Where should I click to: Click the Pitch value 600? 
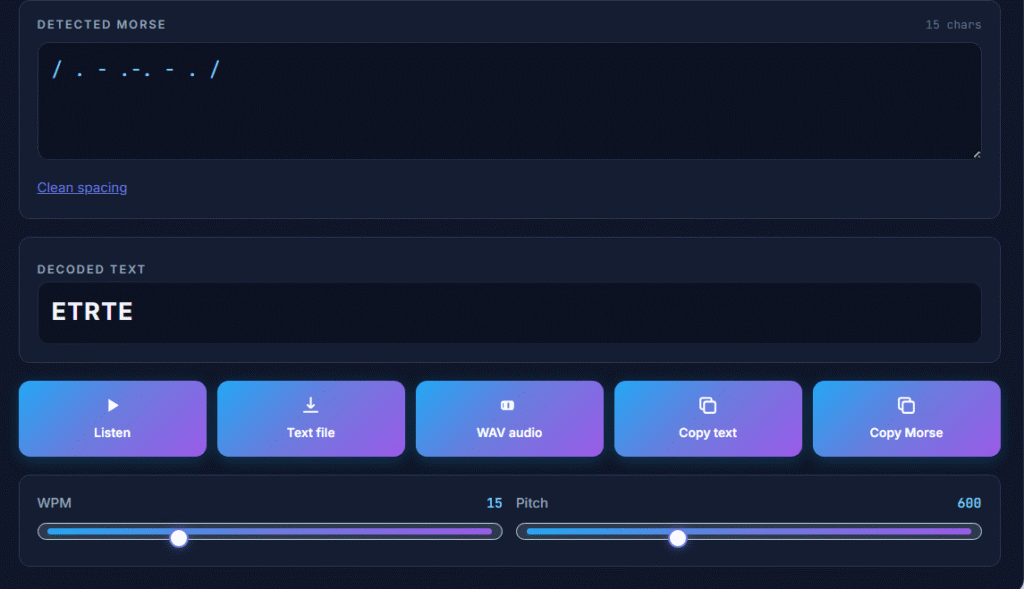pos(969,503)
